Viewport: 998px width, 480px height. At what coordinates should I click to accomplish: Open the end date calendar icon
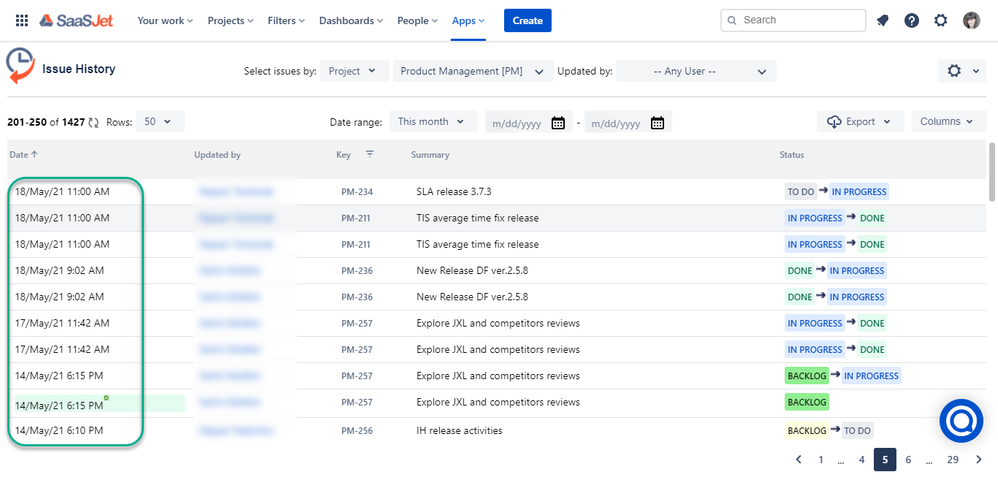[657, 122]
